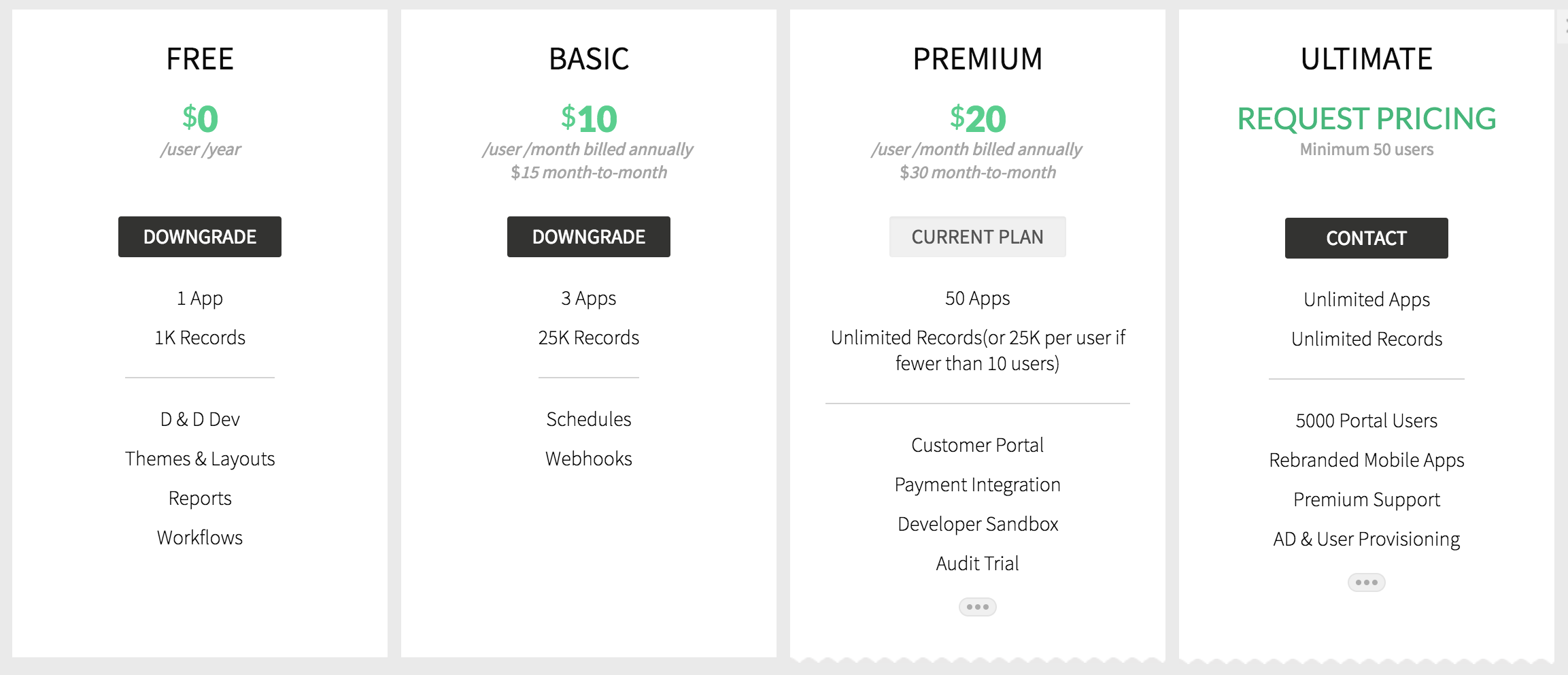Select Customer Portal feature text

(x=977, y=445)
